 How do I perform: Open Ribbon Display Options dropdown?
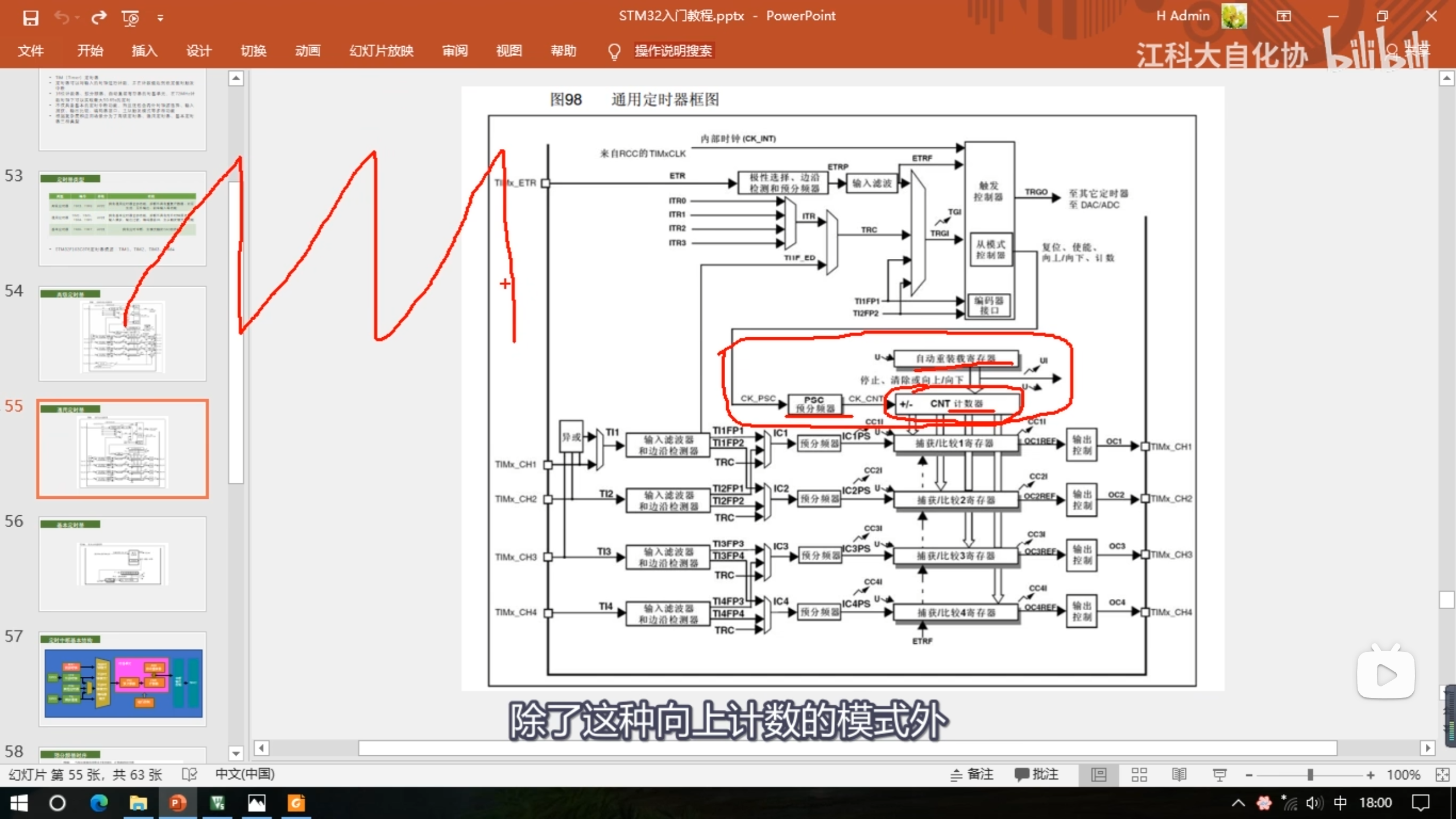pyautogui.click(x=1284, y=16)
